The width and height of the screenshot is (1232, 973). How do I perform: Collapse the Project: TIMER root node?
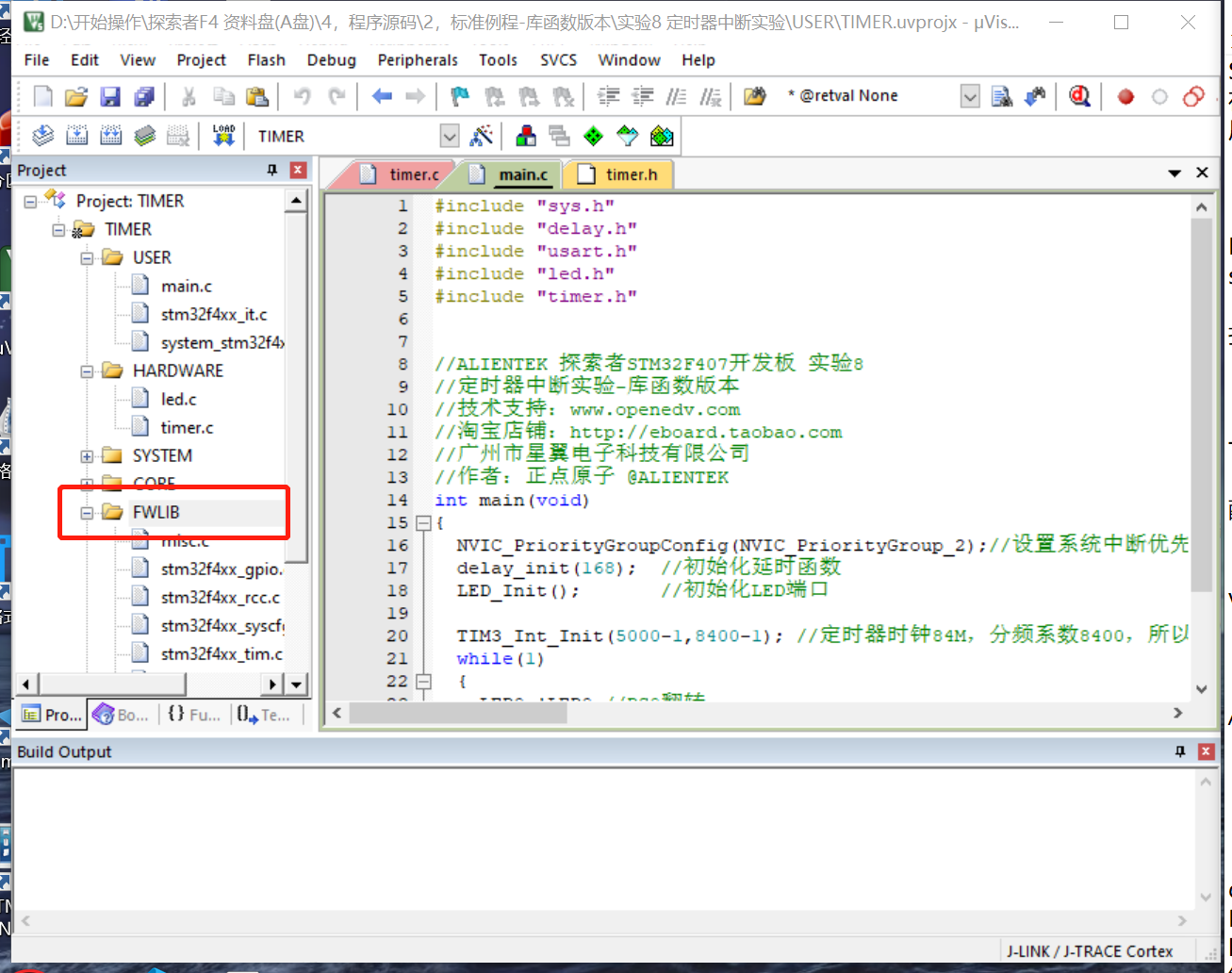coord(31,201)
